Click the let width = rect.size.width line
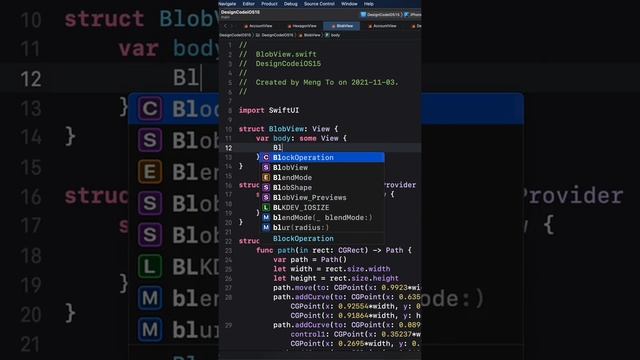The height and width of the screenshot is (360, 640). click(x=331, y=269)
